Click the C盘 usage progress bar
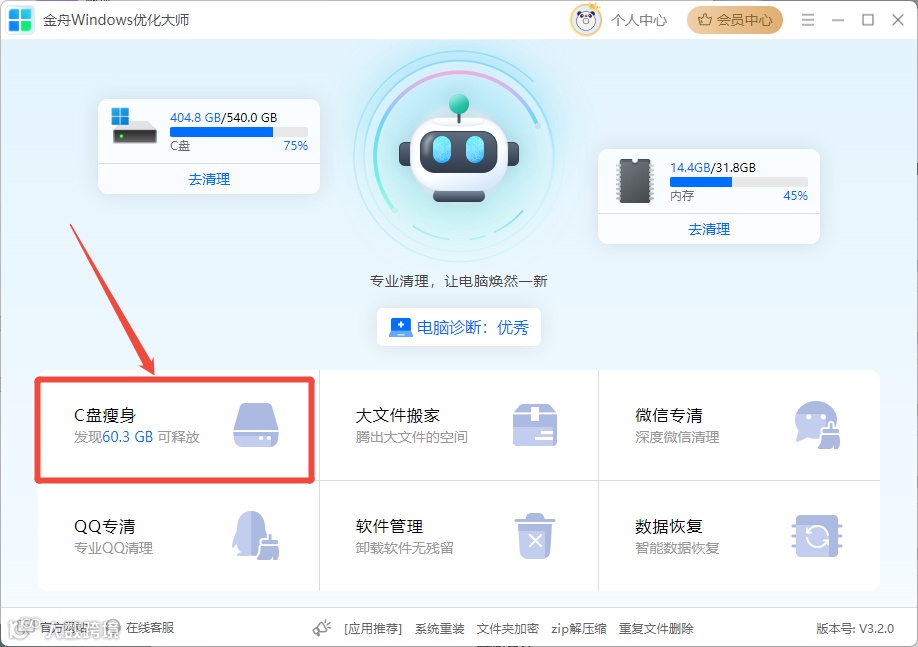Image resolution: width=918 pixels, height=647 pixels. [239, 132]
